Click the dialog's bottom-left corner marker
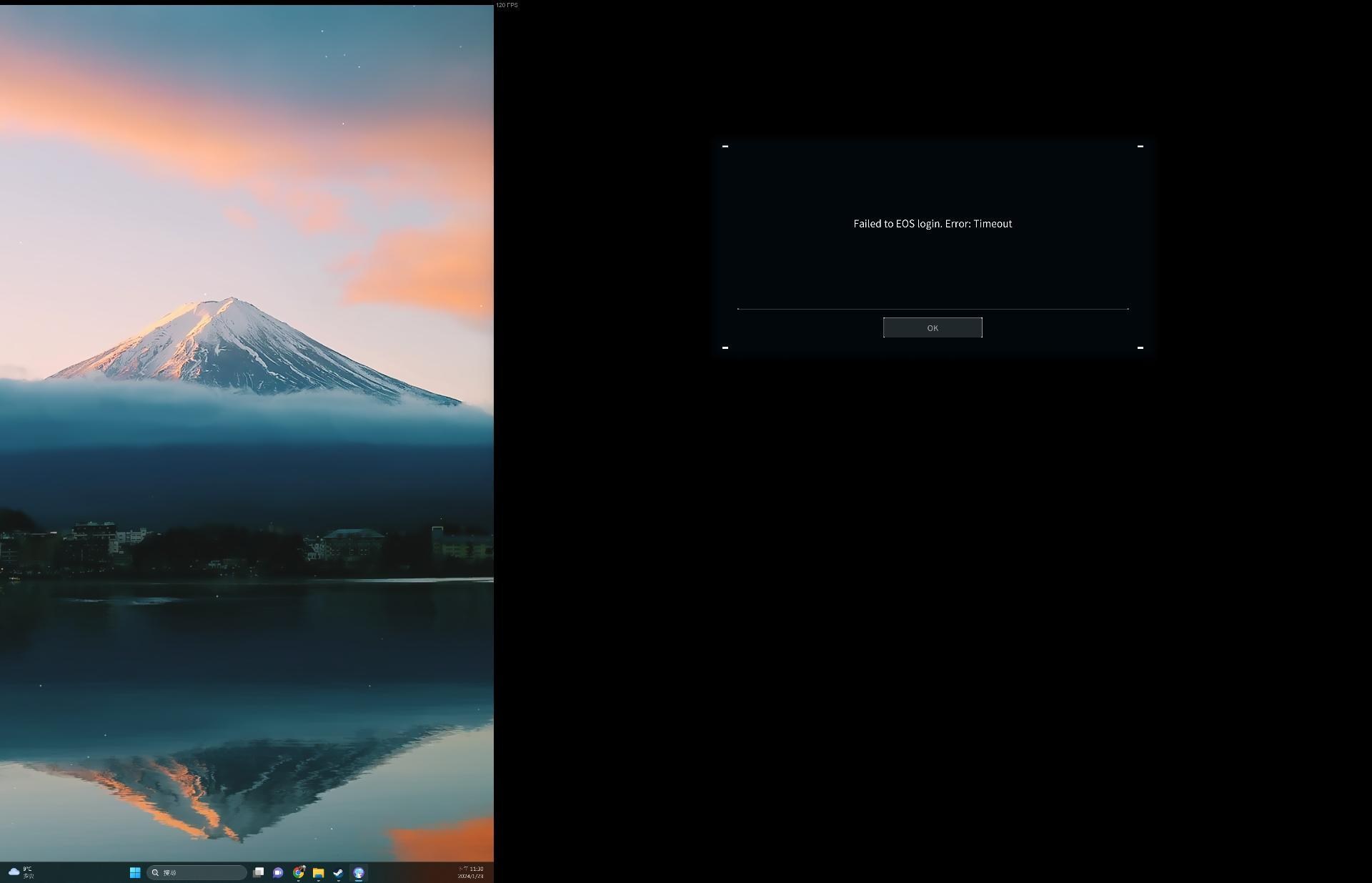 (x=725, y=347)
